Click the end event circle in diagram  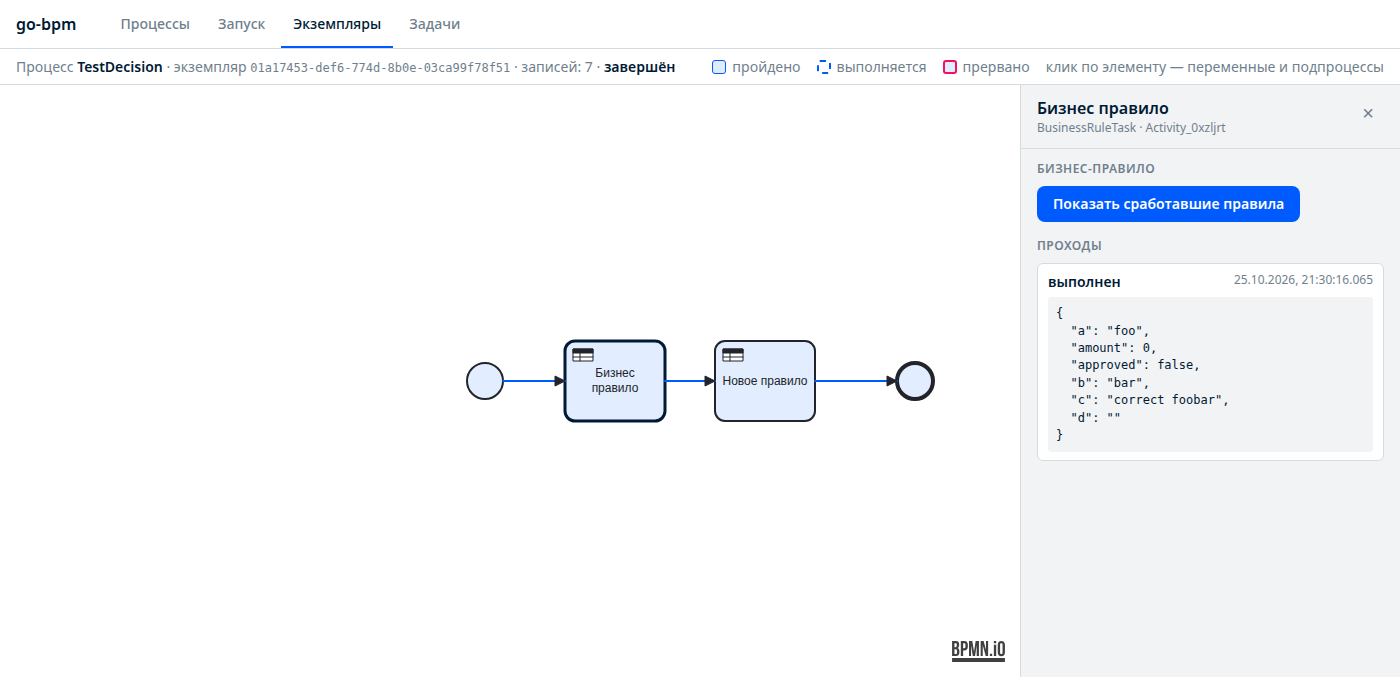[x=915, y=381]
